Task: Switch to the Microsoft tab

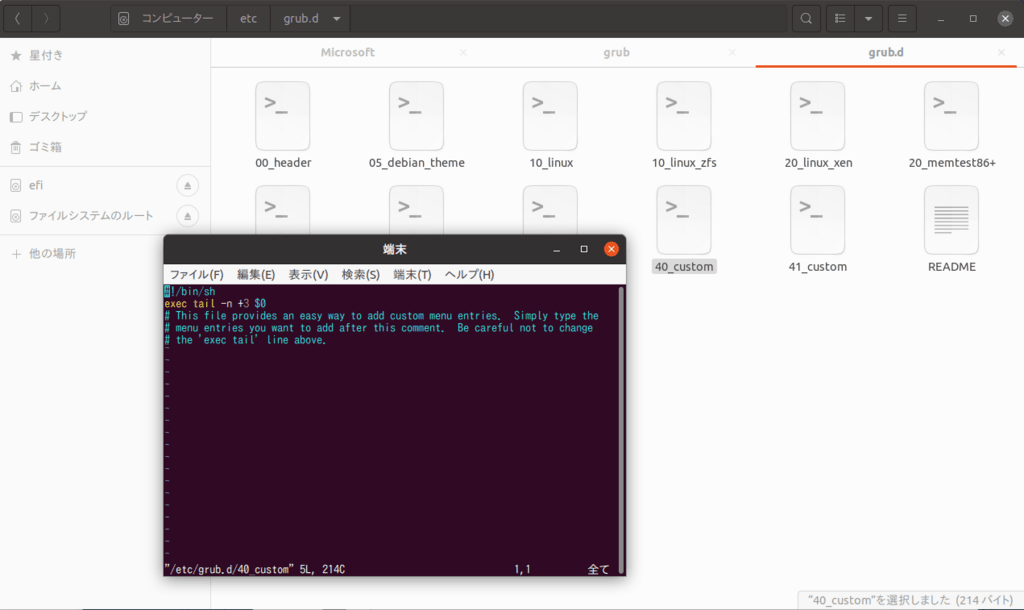Action: click(x=347, y=52)
